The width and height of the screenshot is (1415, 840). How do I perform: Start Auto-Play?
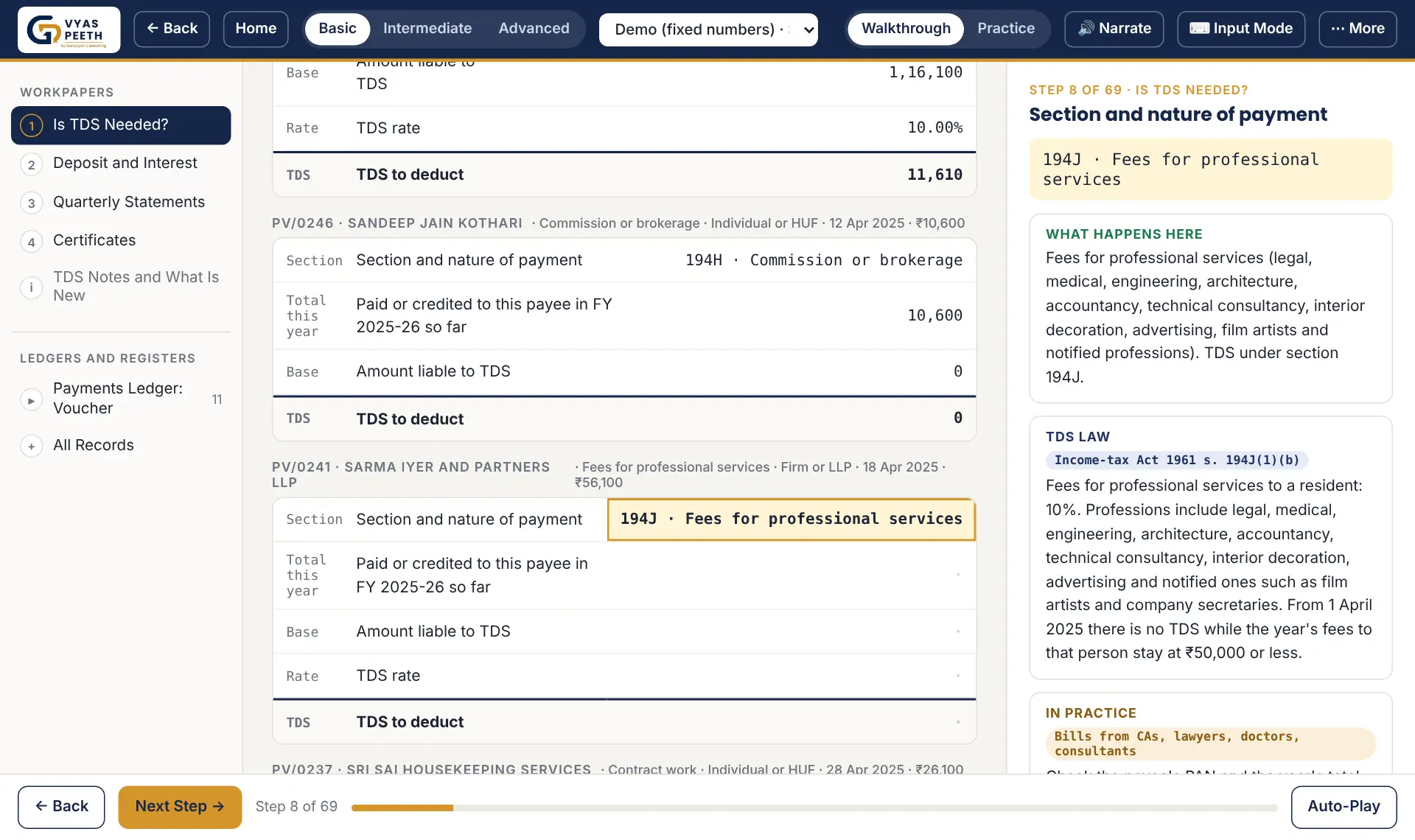click(1344, 807)
